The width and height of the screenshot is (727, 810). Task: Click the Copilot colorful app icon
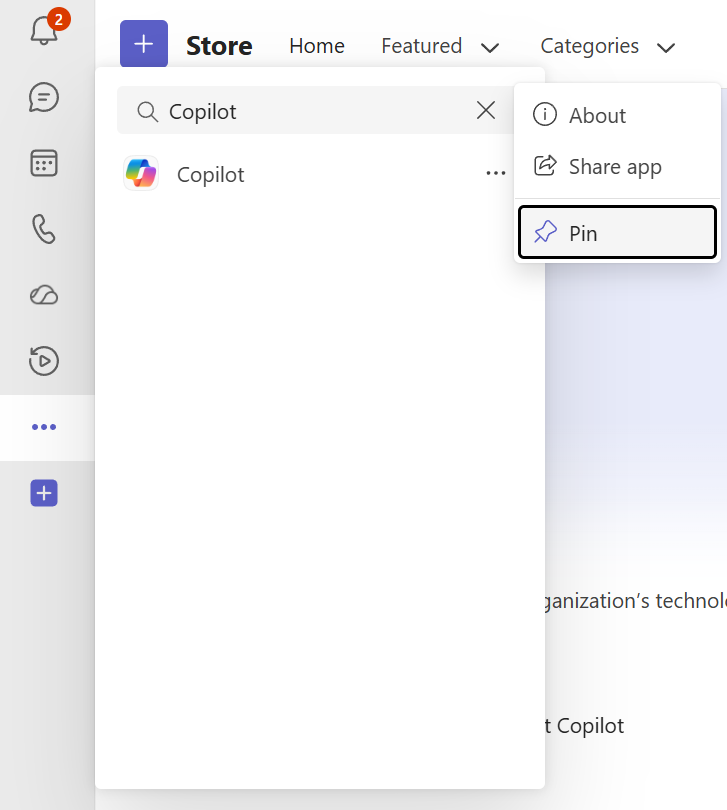tap(141, 174)
